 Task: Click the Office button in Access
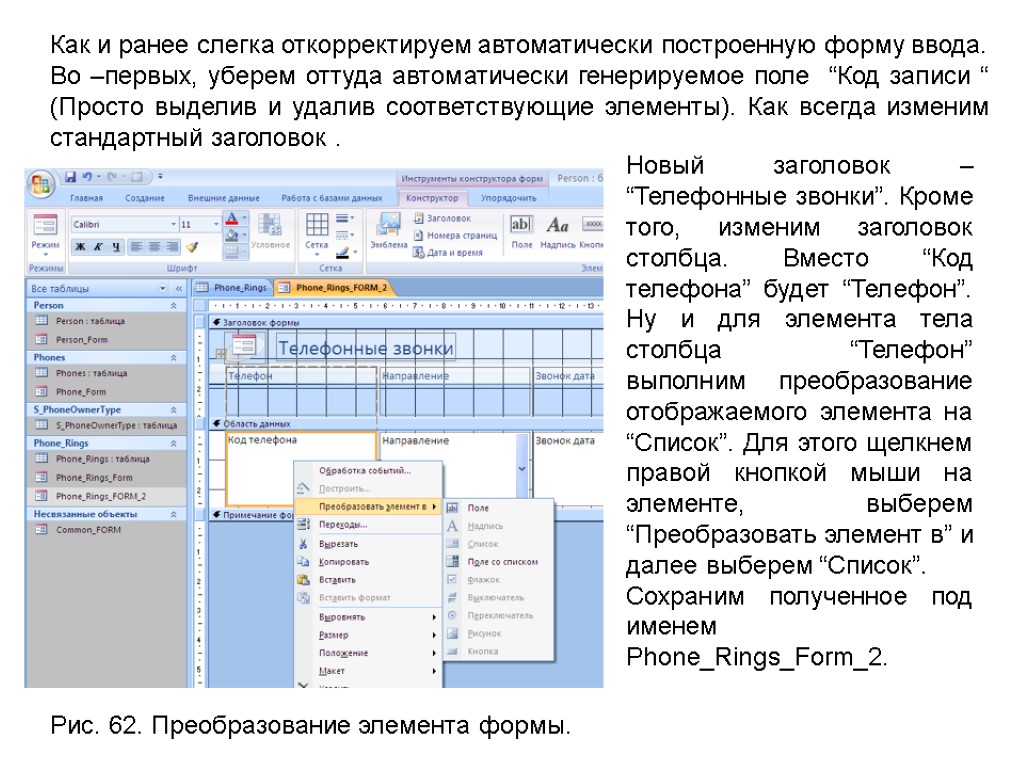click(x=40, y=184)
